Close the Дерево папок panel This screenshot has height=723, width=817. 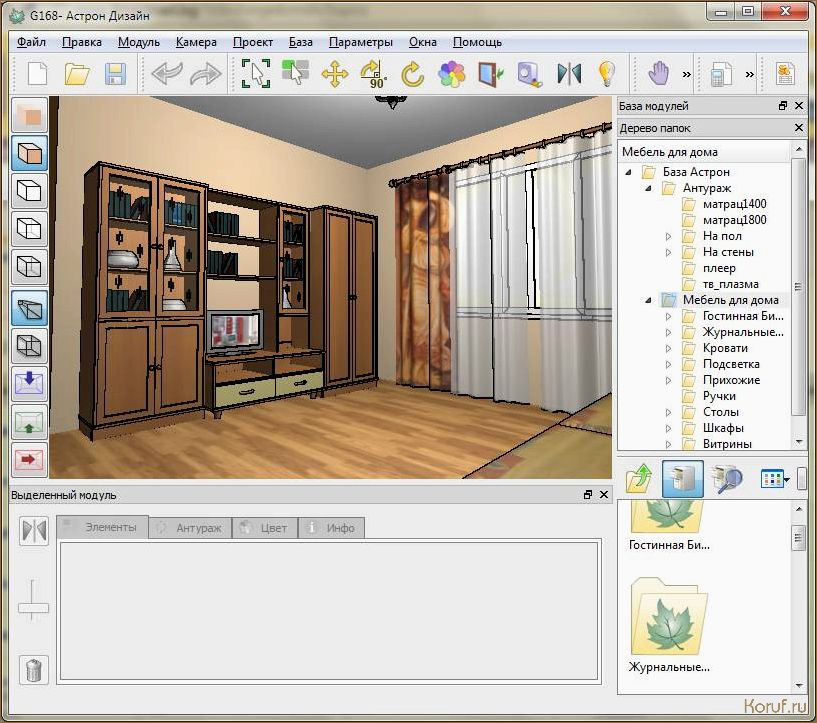click(x=799, y=128)
